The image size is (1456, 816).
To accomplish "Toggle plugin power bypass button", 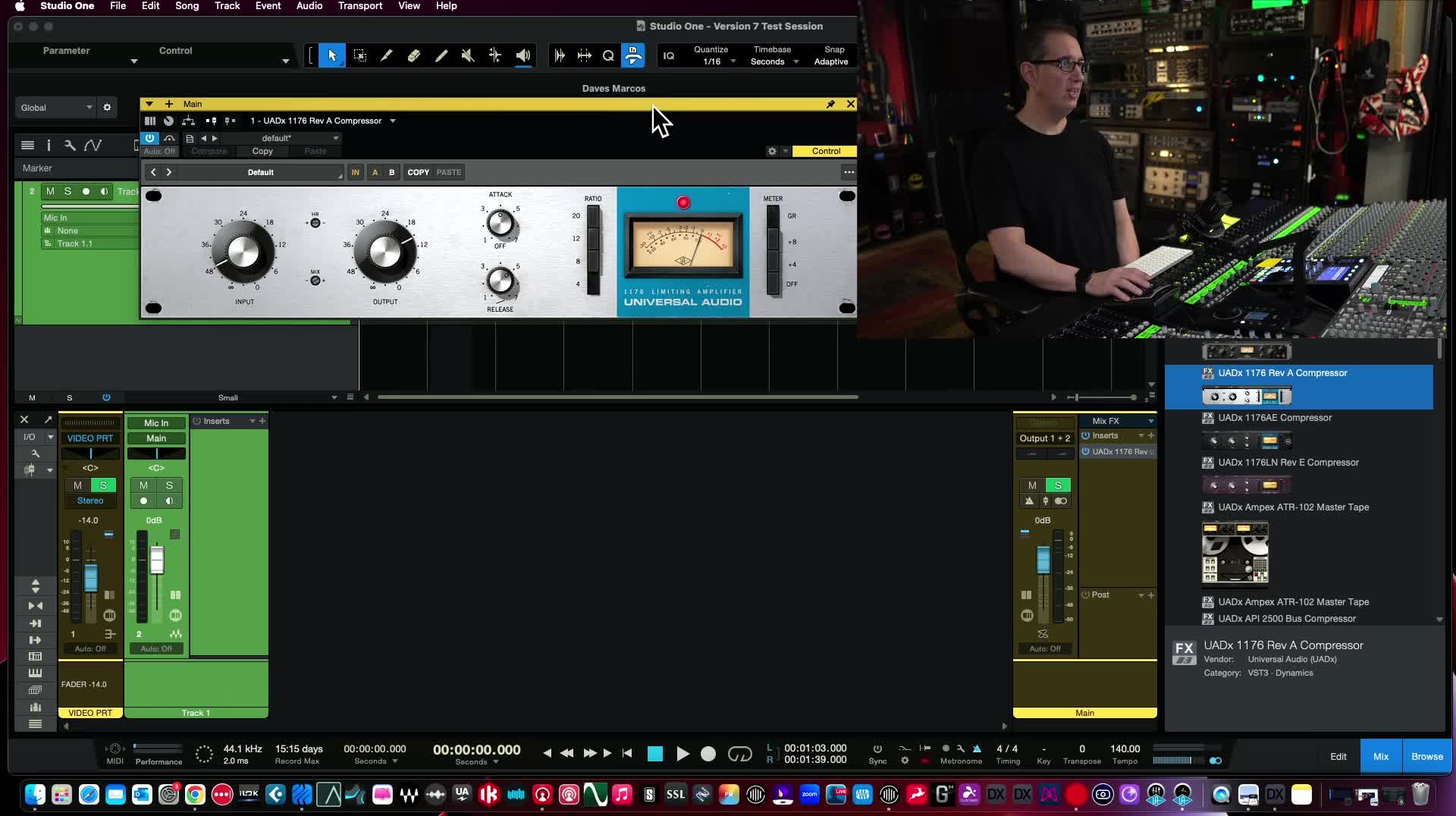I will (x=149, y=138).
